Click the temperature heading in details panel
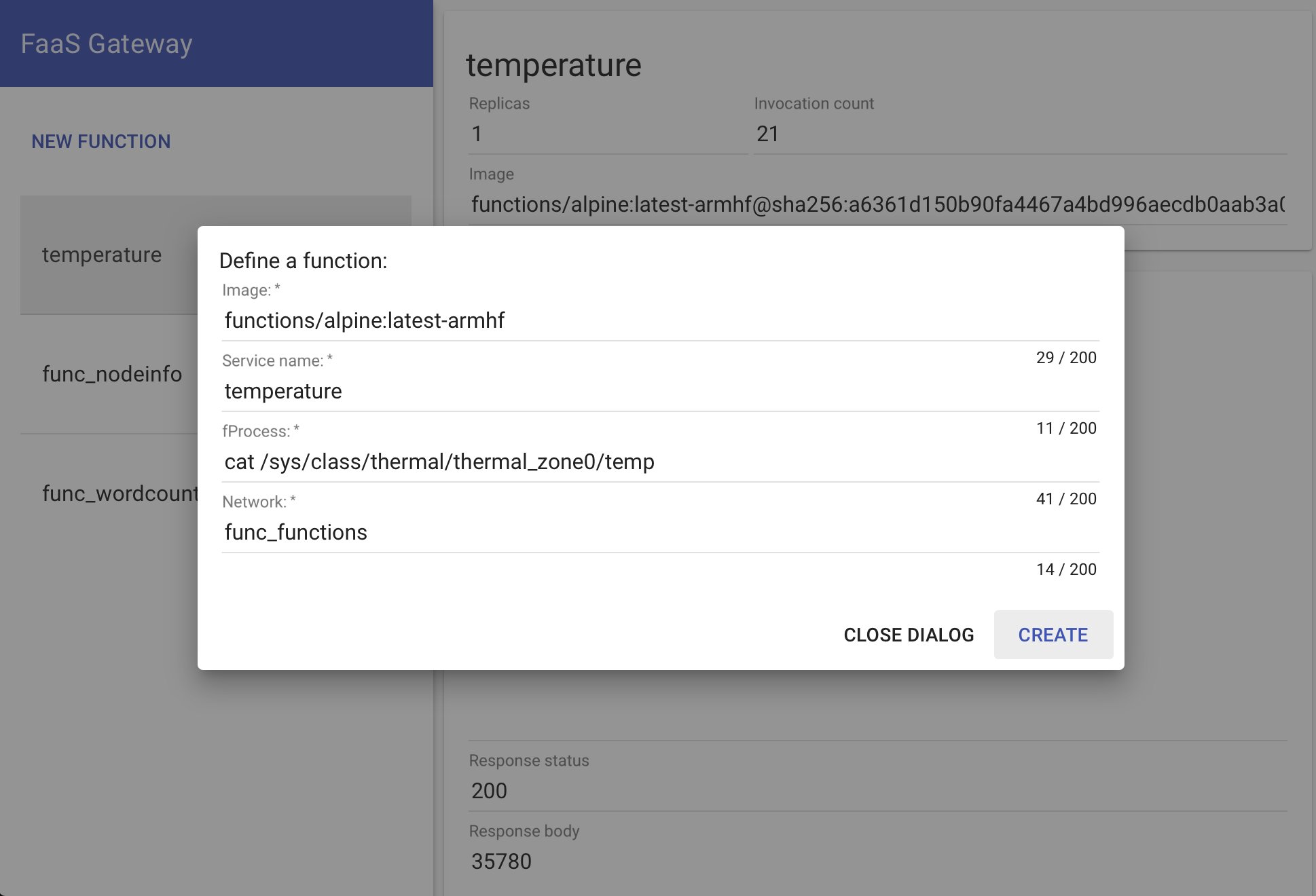 pyautogui.click(x=553, y=66)
